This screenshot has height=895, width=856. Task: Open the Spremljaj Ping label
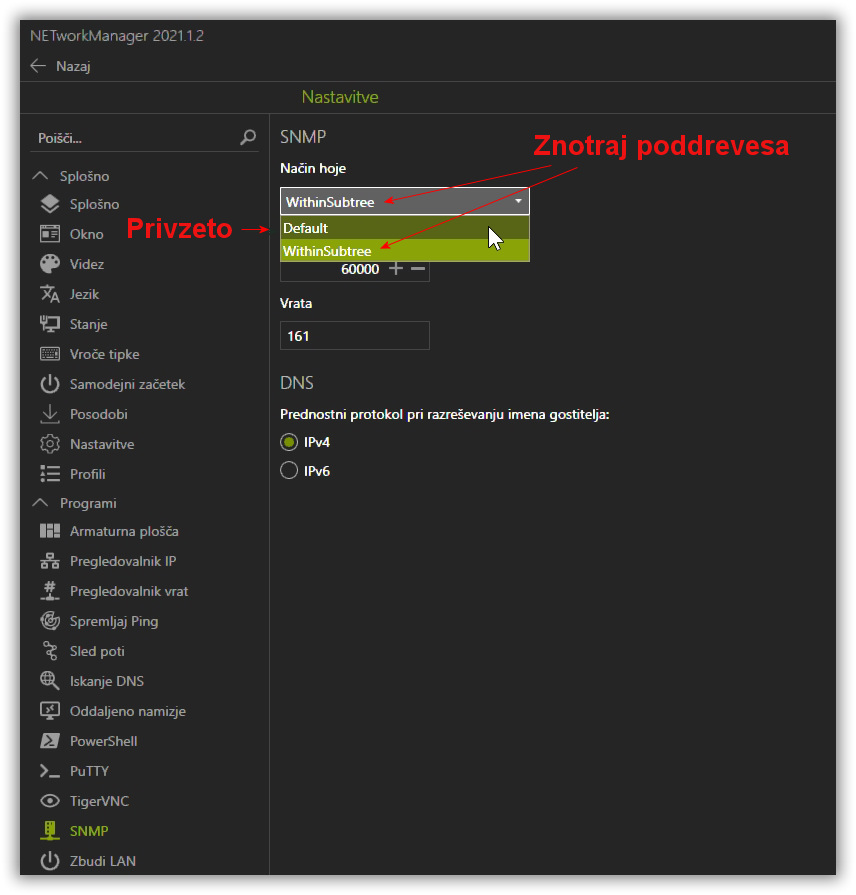(x=114, y=622)
